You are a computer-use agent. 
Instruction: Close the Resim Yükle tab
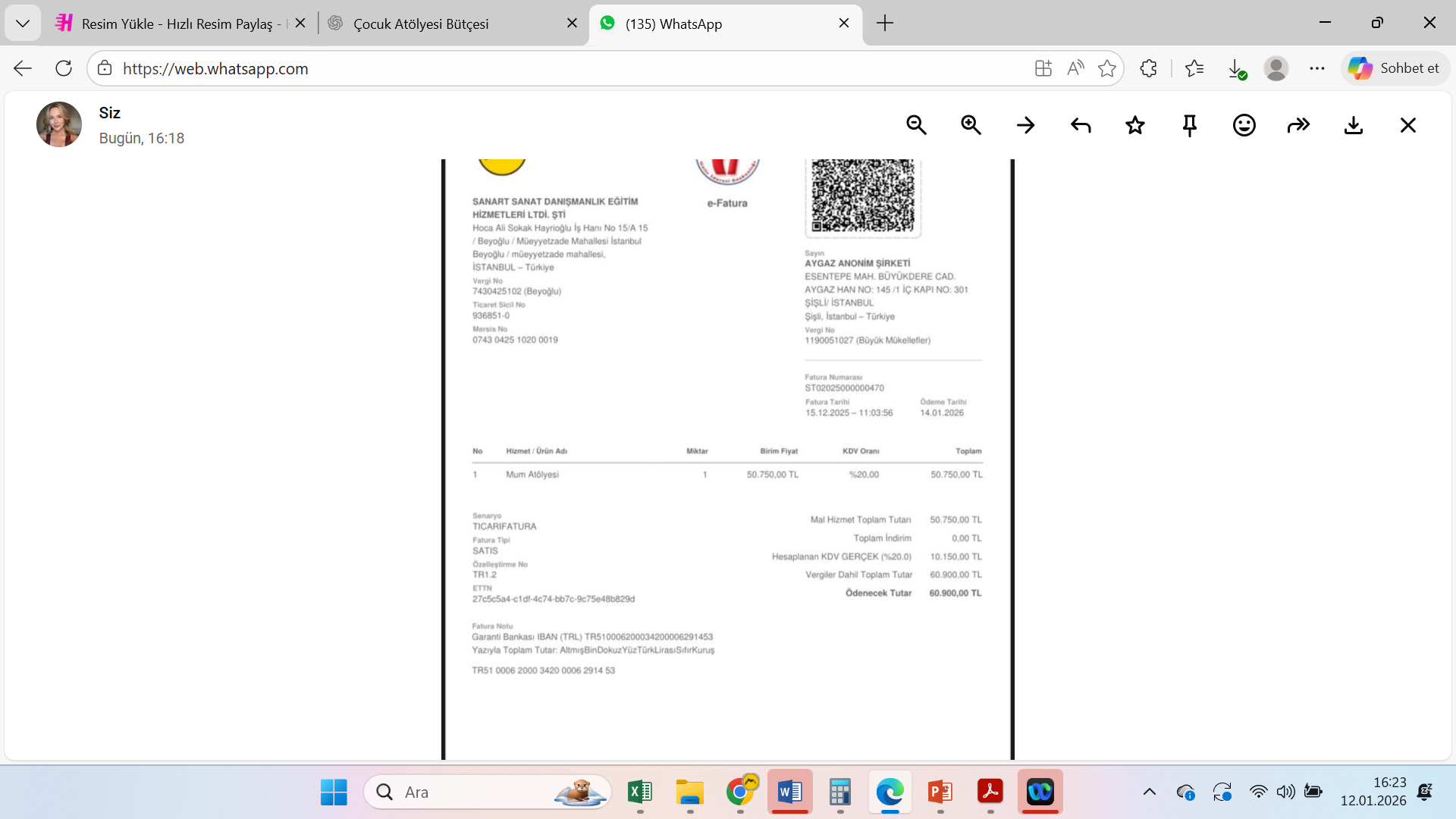tap(300, 24)
